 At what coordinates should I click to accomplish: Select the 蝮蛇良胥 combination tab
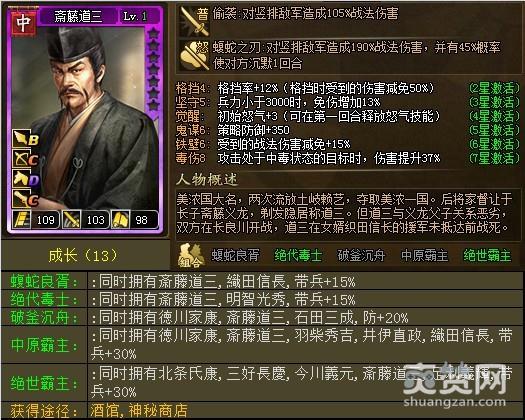click(235, 256)
